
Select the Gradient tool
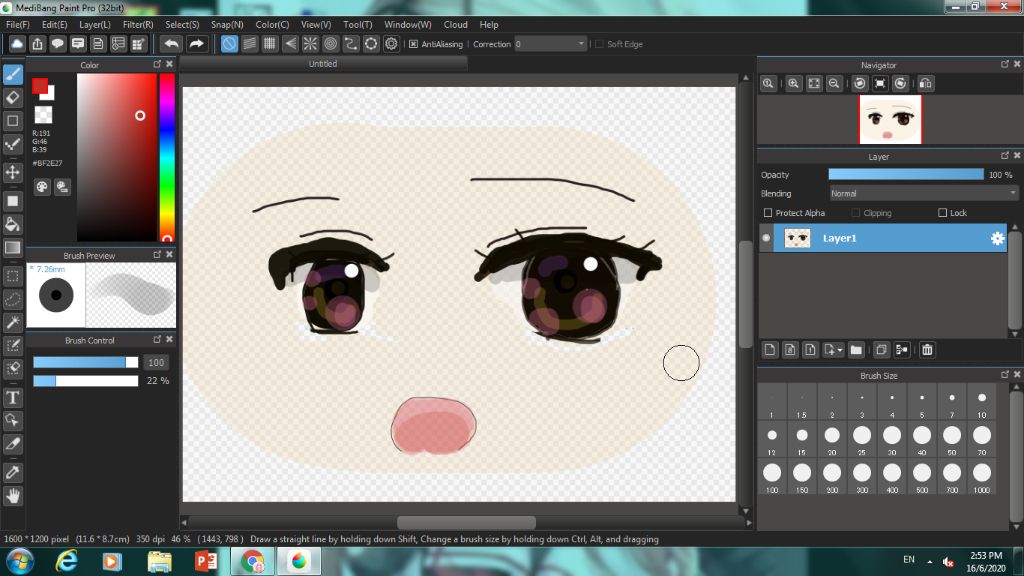12,248
